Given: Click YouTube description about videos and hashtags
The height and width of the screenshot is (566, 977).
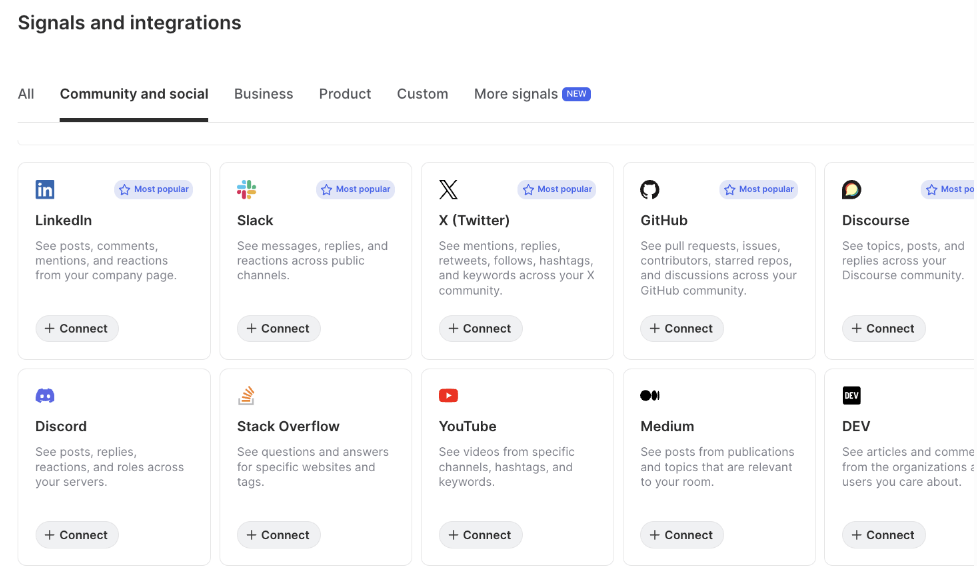Looking at the screenshot, I should (x=507, y=467).
